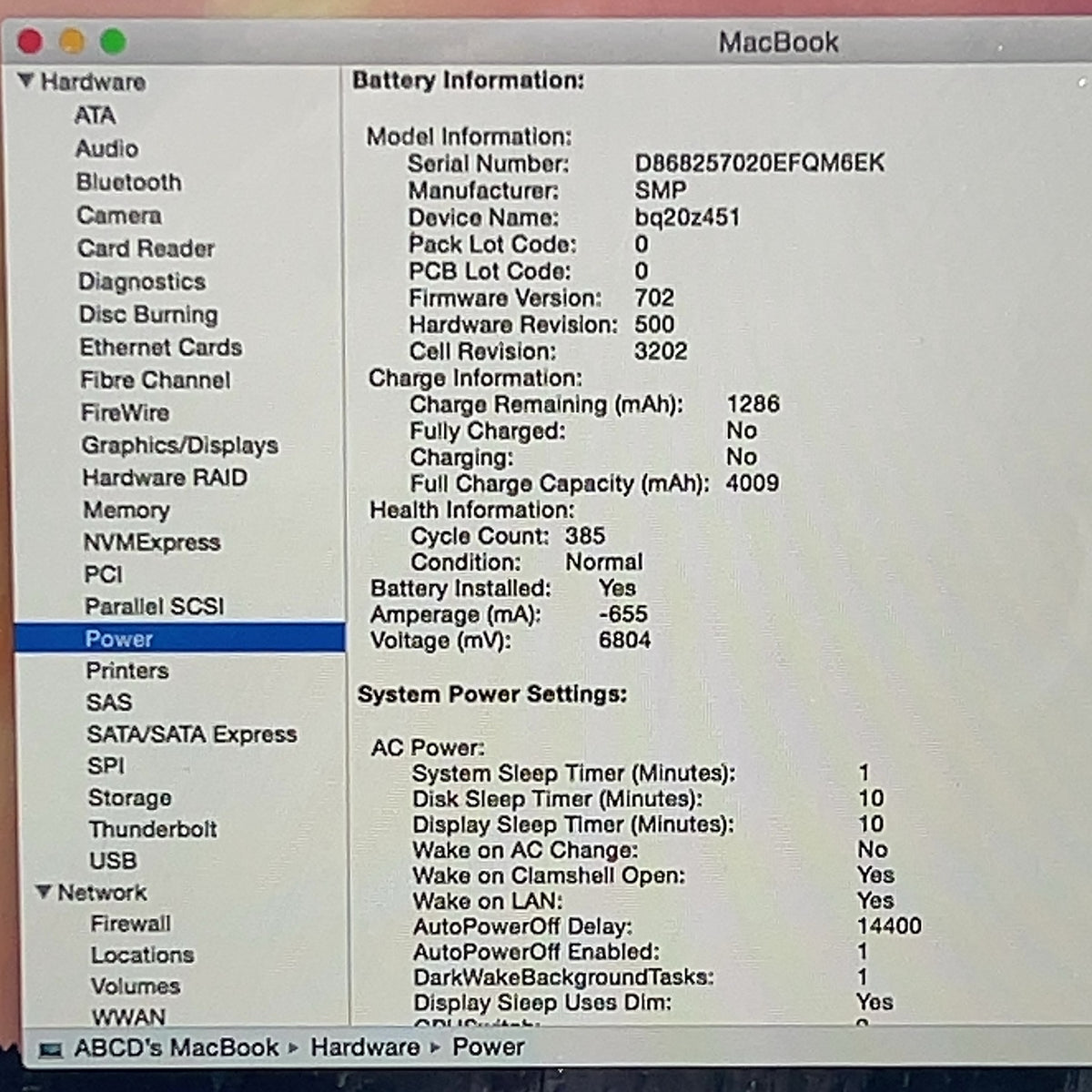Select NVMExpress in the sidebar
The height and width of the screenshot is (1092, 1092).
(152, 542)
